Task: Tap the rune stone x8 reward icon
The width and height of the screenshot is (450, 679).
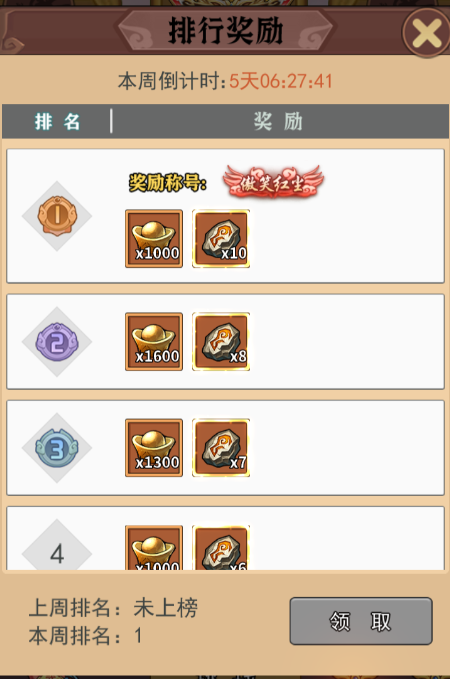Action: (221, 342)
